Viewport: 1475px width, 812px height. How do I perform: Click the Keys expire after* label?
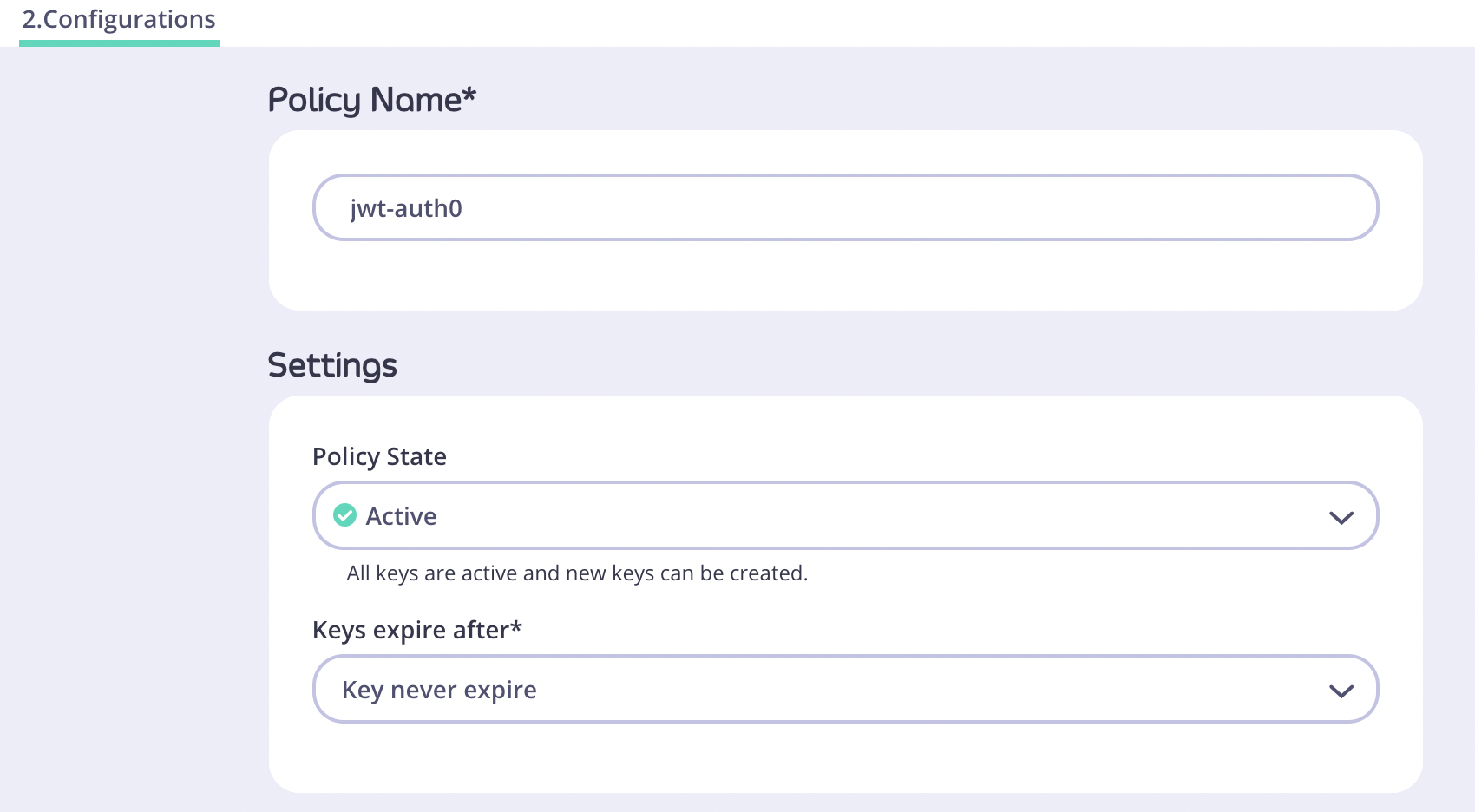click(x=417, y=630)
